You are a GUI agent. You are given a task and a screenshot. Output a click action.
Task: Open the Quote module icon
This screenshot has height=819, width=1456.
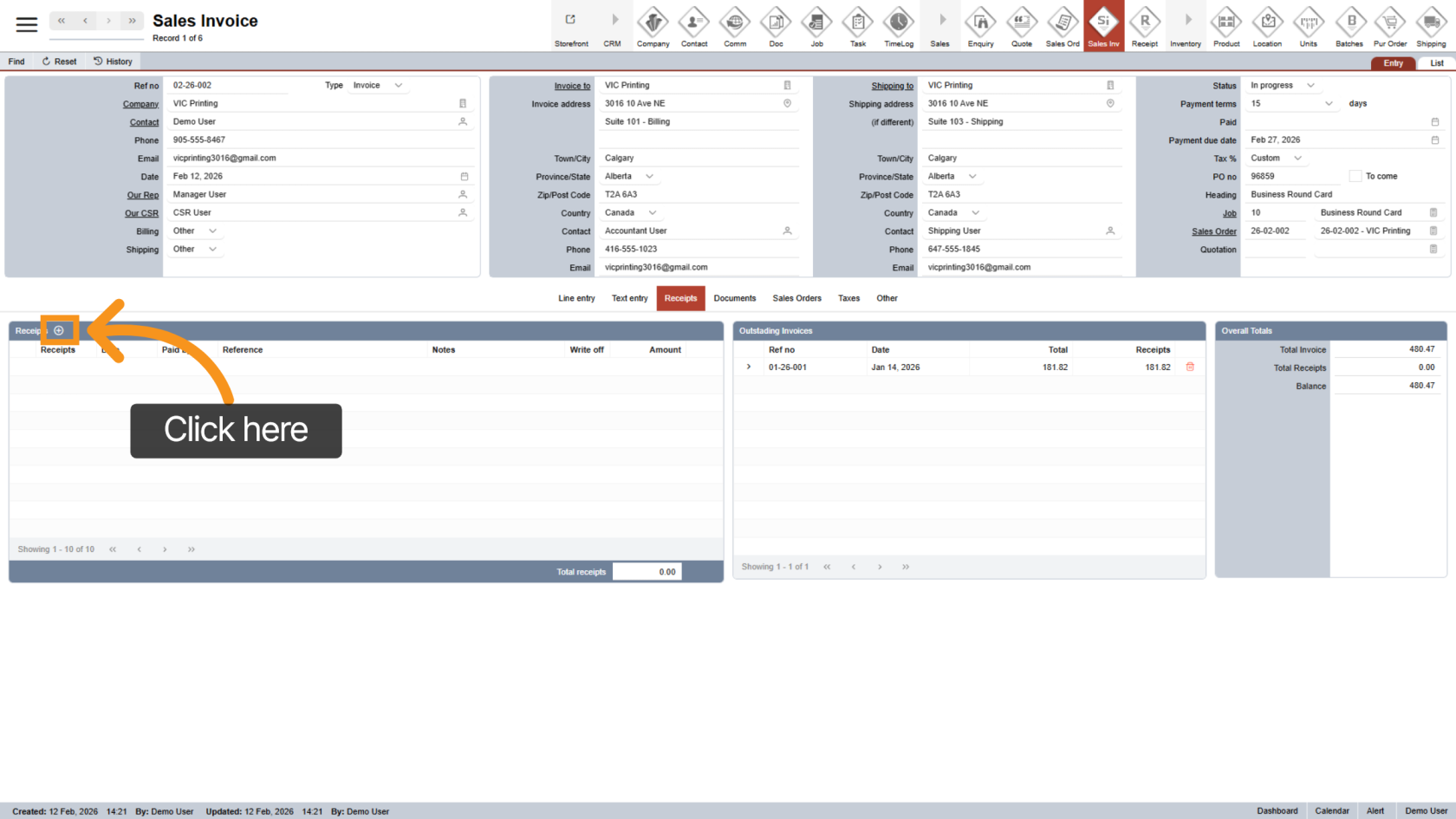(1022, 26)
